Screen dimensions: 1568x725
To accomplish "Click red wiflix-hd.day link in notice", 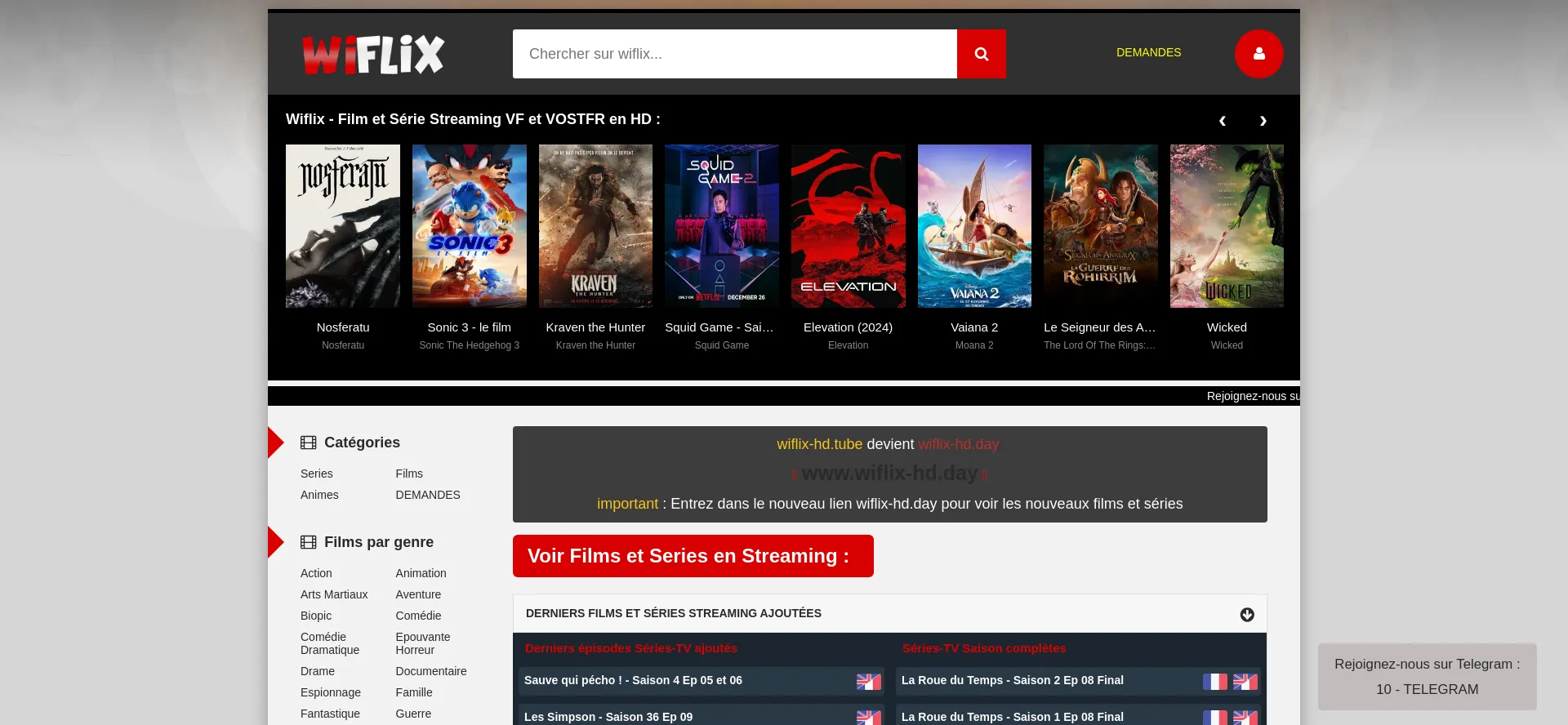I will (x=958, y=444).
